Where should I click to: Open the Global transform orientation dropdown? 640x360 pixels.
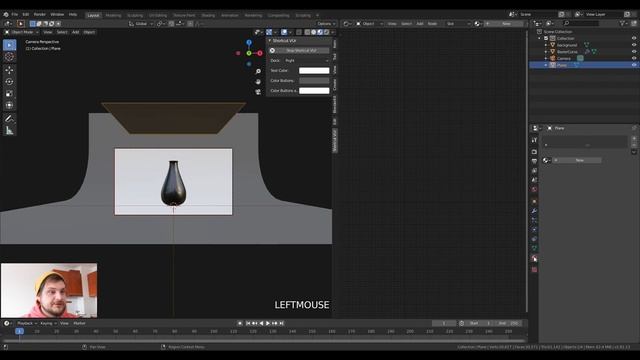click(x=141, y=24)
